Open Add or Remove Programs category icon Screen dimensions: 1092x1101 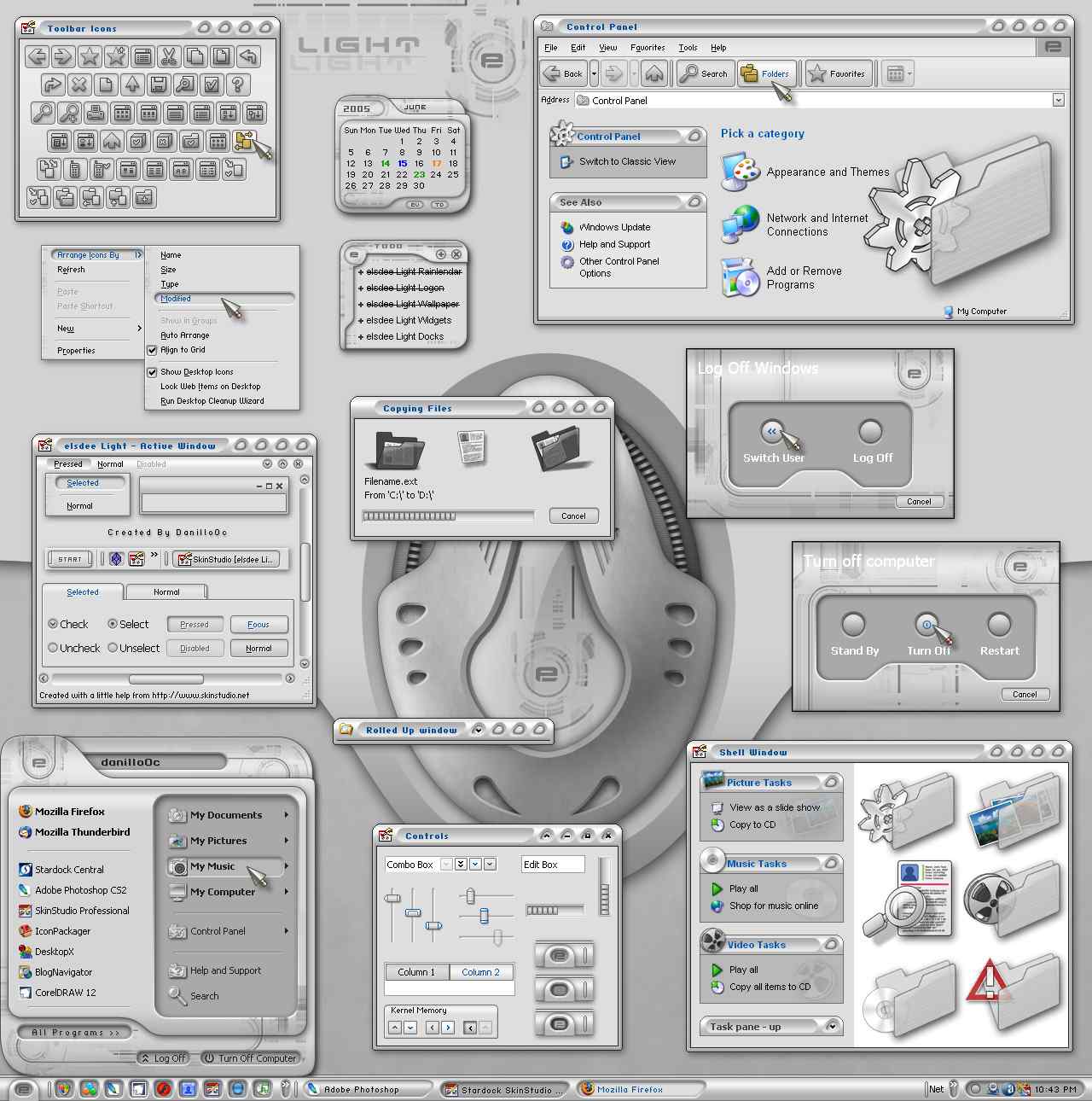(x=740, y=277)
